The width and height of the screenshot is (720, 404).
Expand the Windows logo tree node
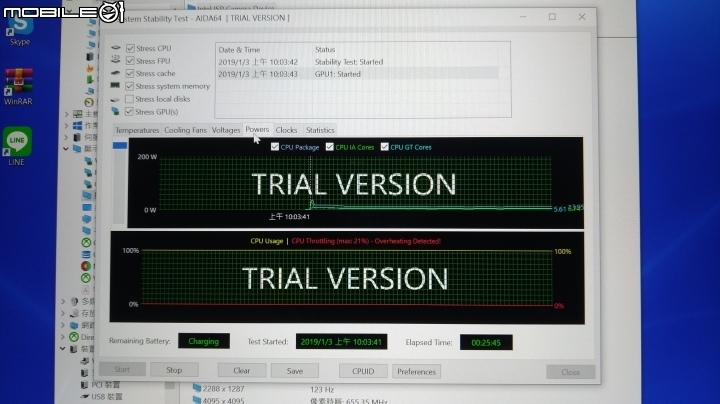(66, 125)
